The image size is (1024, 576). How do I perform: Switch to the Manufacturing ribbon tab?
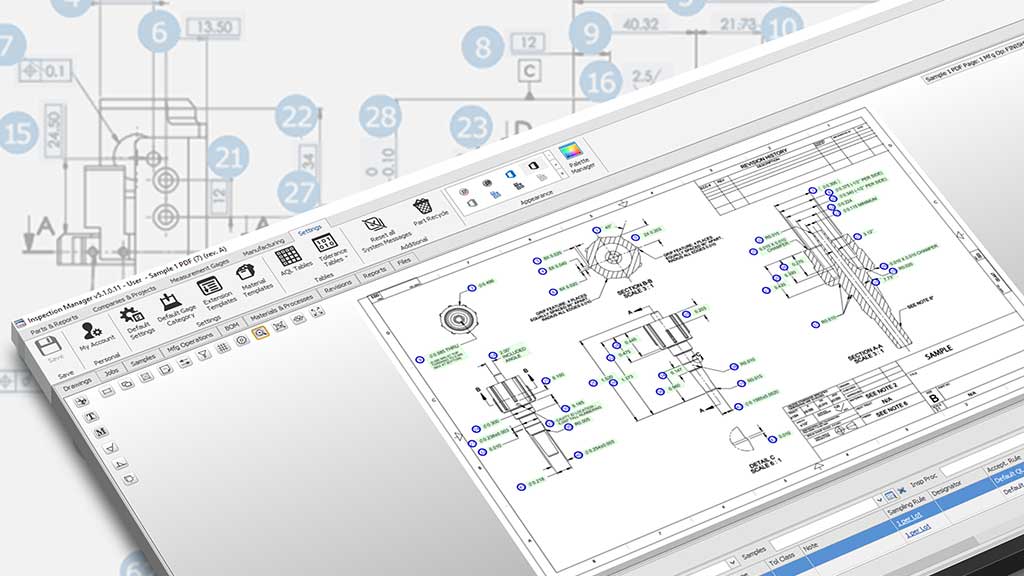pos(264,243)
